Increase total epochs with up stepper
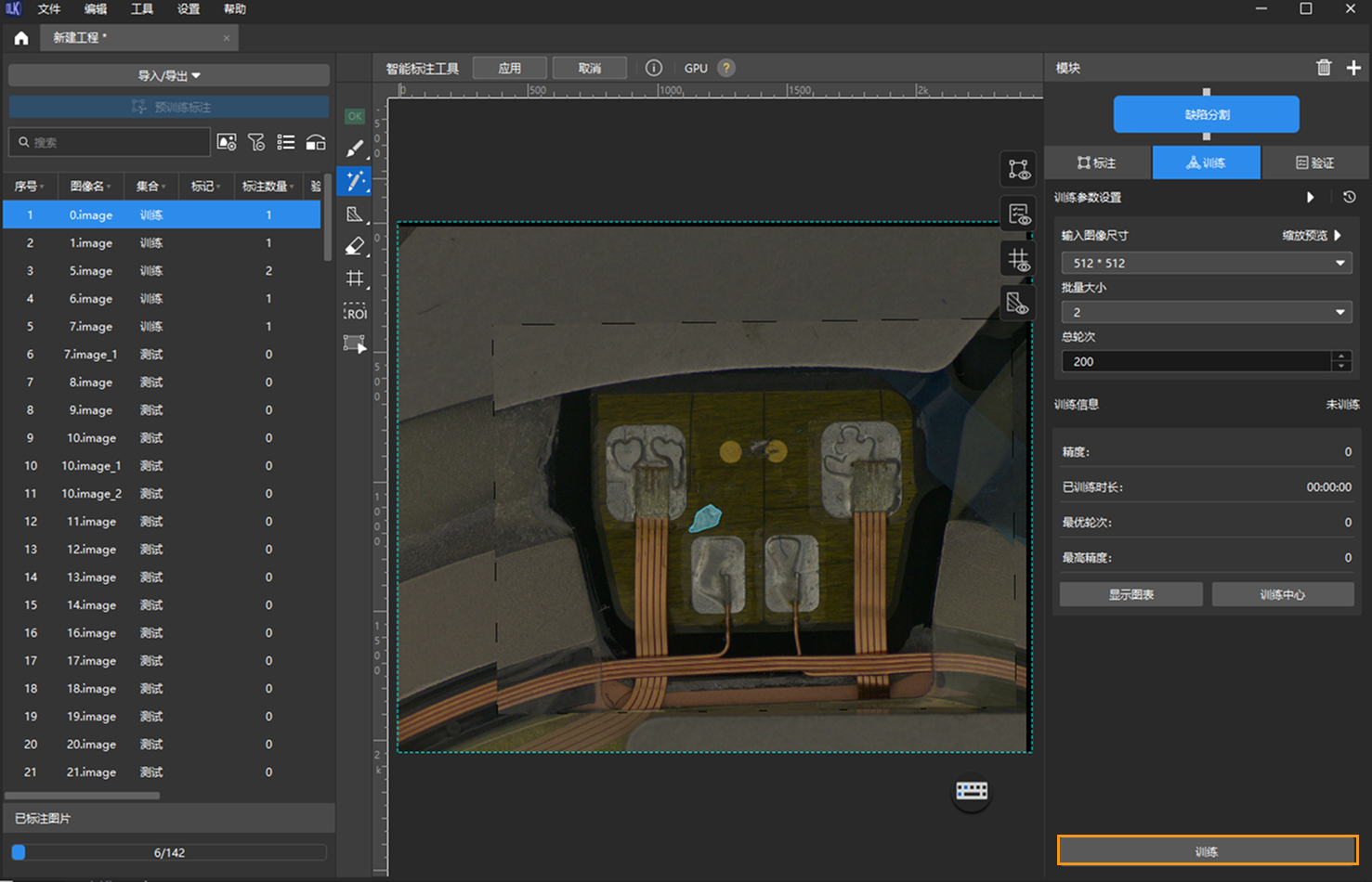The height and width of the screenshot is (882, 1372). [1341, 357]
